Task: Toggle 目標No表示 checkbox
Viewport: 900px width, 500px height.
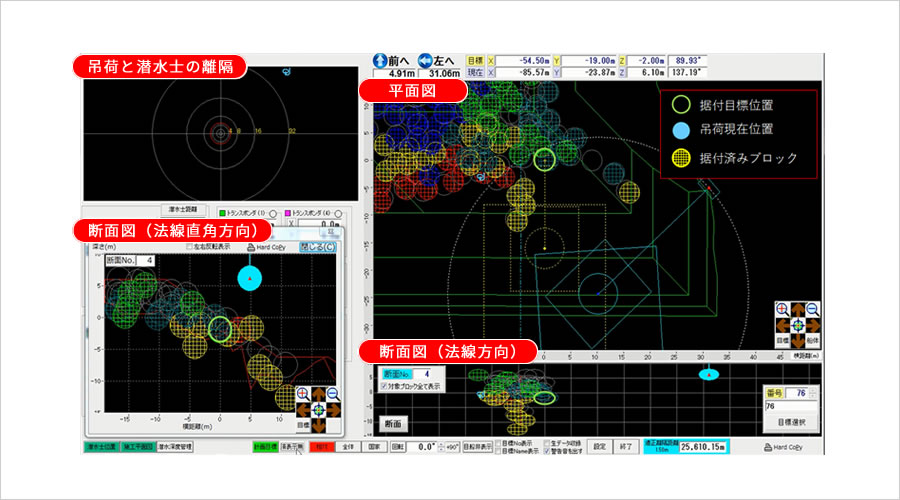Action: 498,444
